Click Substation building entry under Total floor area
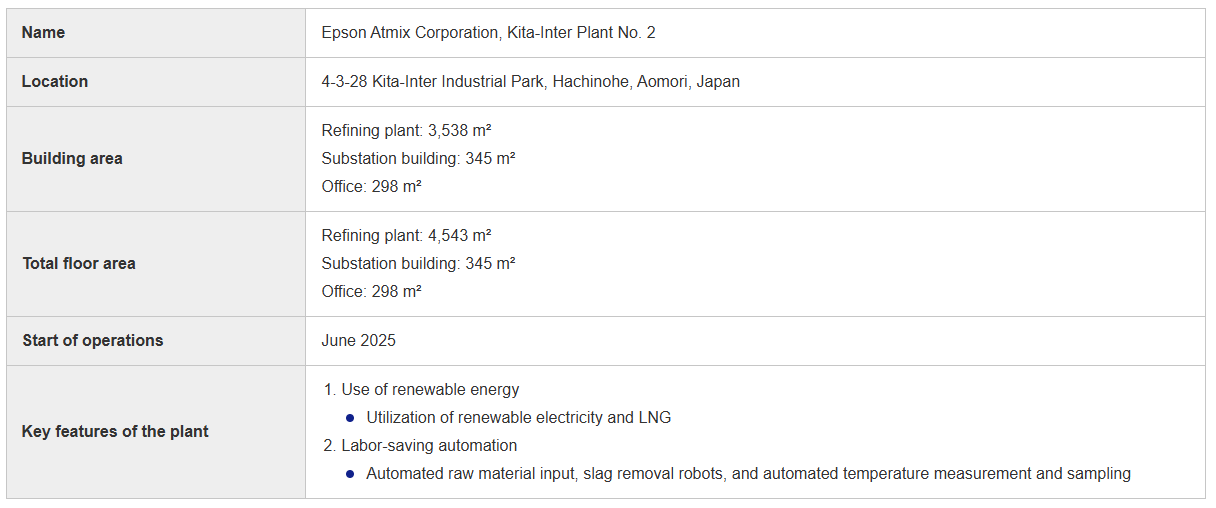 click(x=418, y=264)
